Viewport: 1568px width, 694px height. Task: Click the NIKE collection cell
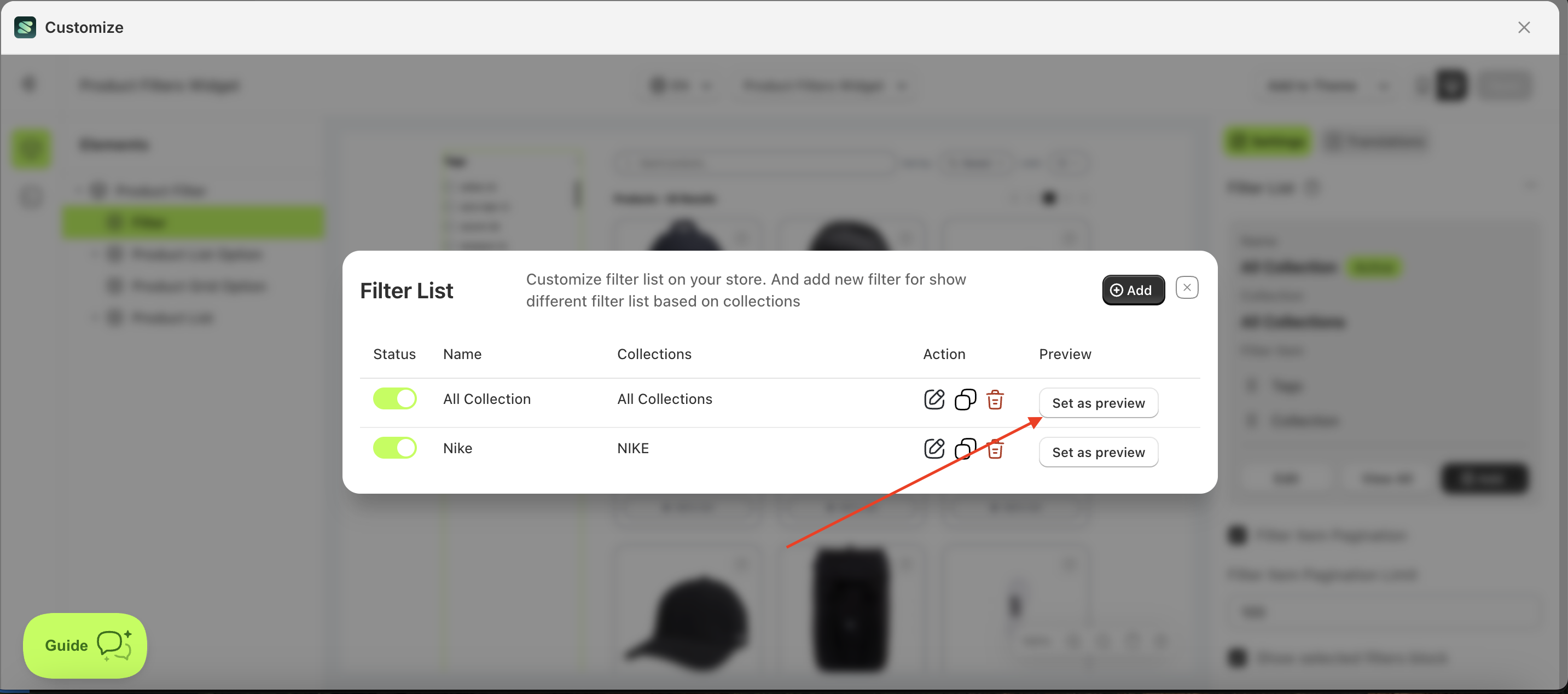coord(632,448)
